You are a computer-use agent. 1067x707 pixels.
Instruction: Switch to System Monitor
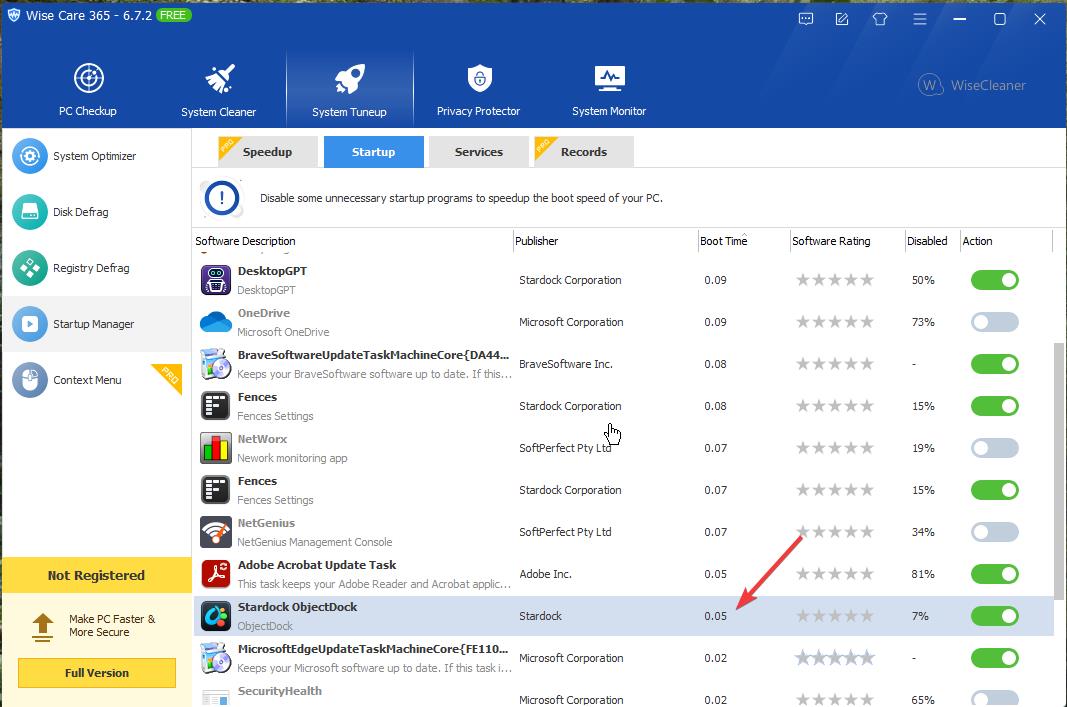point(609,89)
